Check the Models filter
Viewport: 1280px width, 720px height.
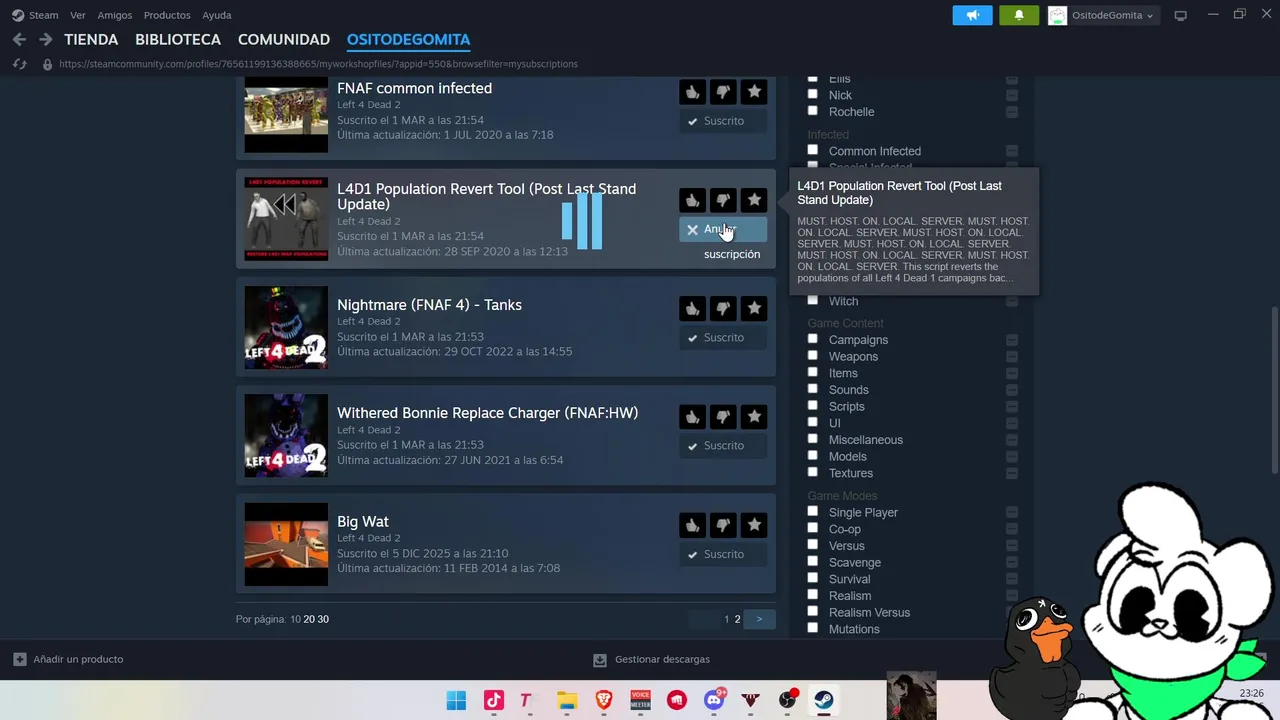coord(812,455)
